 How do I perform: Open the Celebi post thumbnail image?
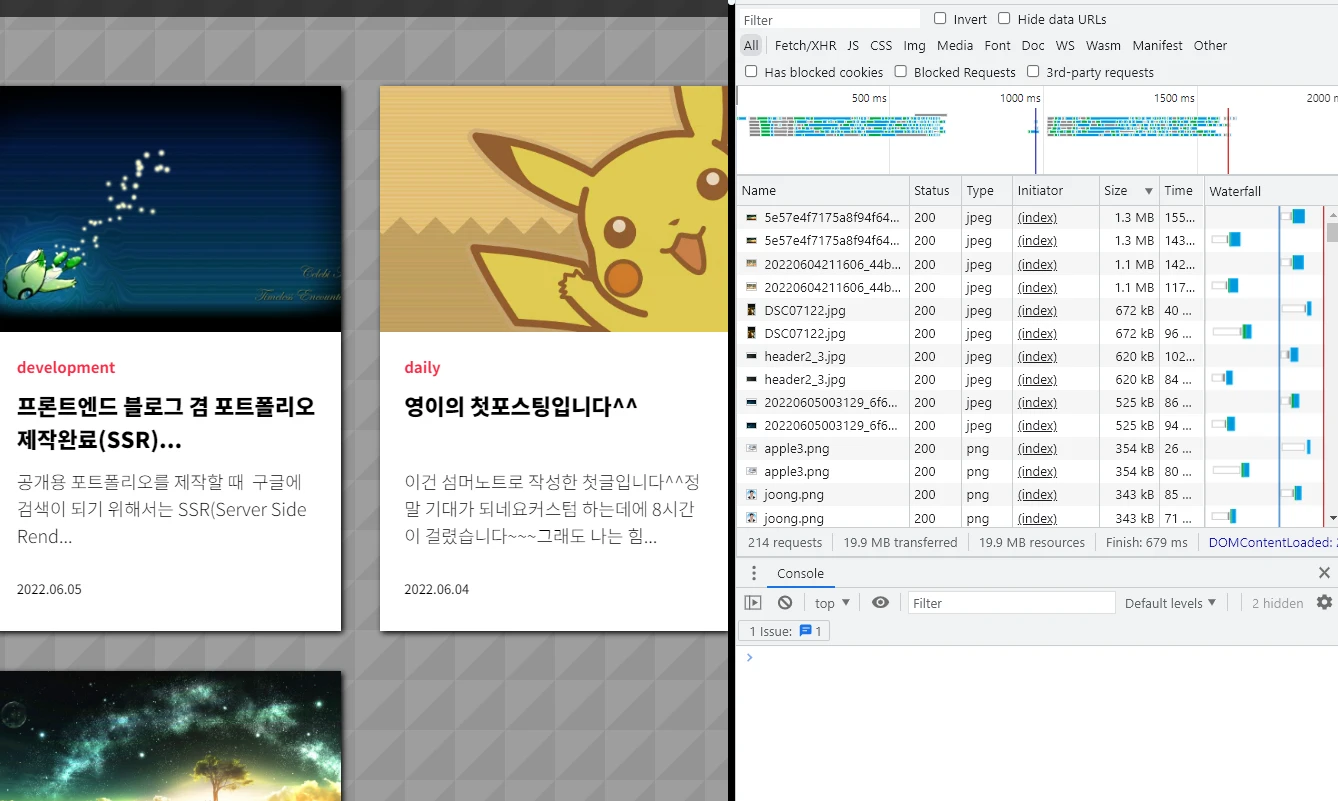pyautogui.click(x=170, y=209)
